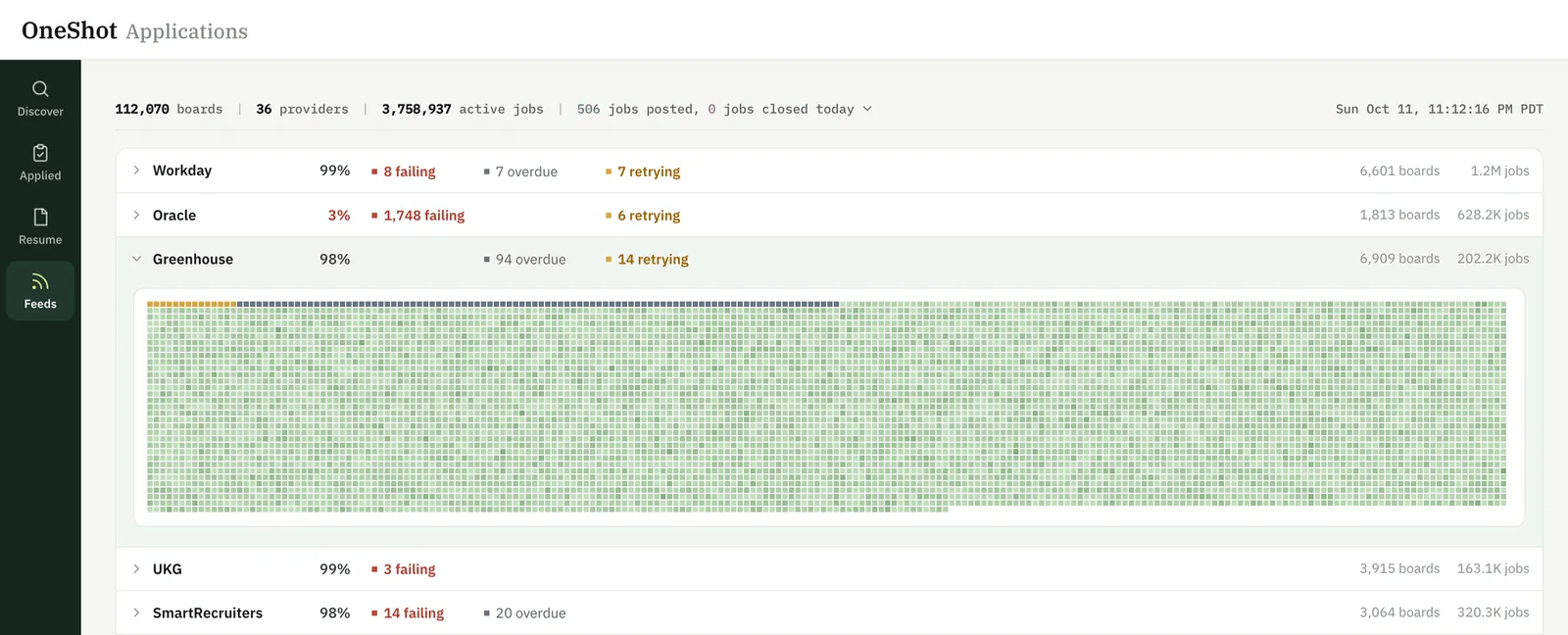
Task: Click SmartRecruiters' "3,064 boards" value
Action: point(1399,612)
